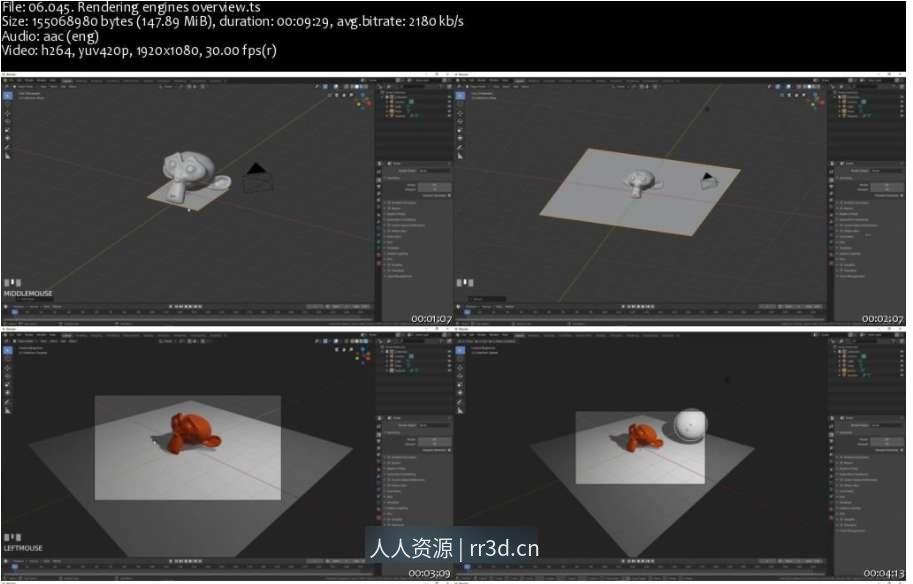Click timeline playhead marker in 00:01:07 frame
913x584 pixels.
click(x=15, y=313)
